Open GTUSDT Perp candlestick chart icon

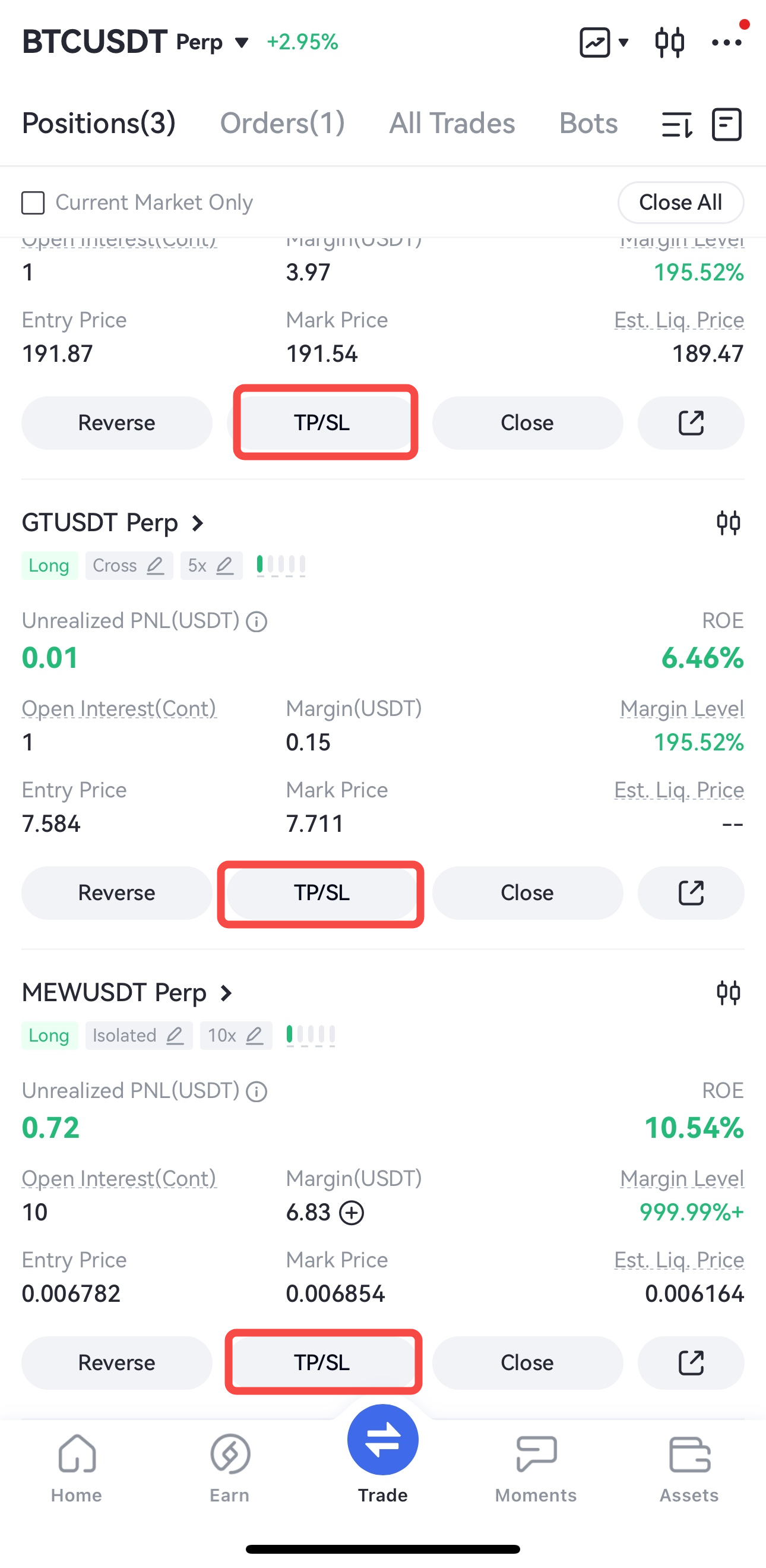point(727,523)
